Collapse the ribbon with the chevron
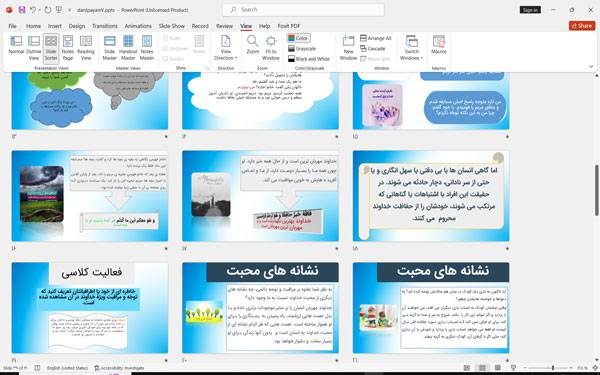Screen dimensions: 600x375 (x=591, y=67)
